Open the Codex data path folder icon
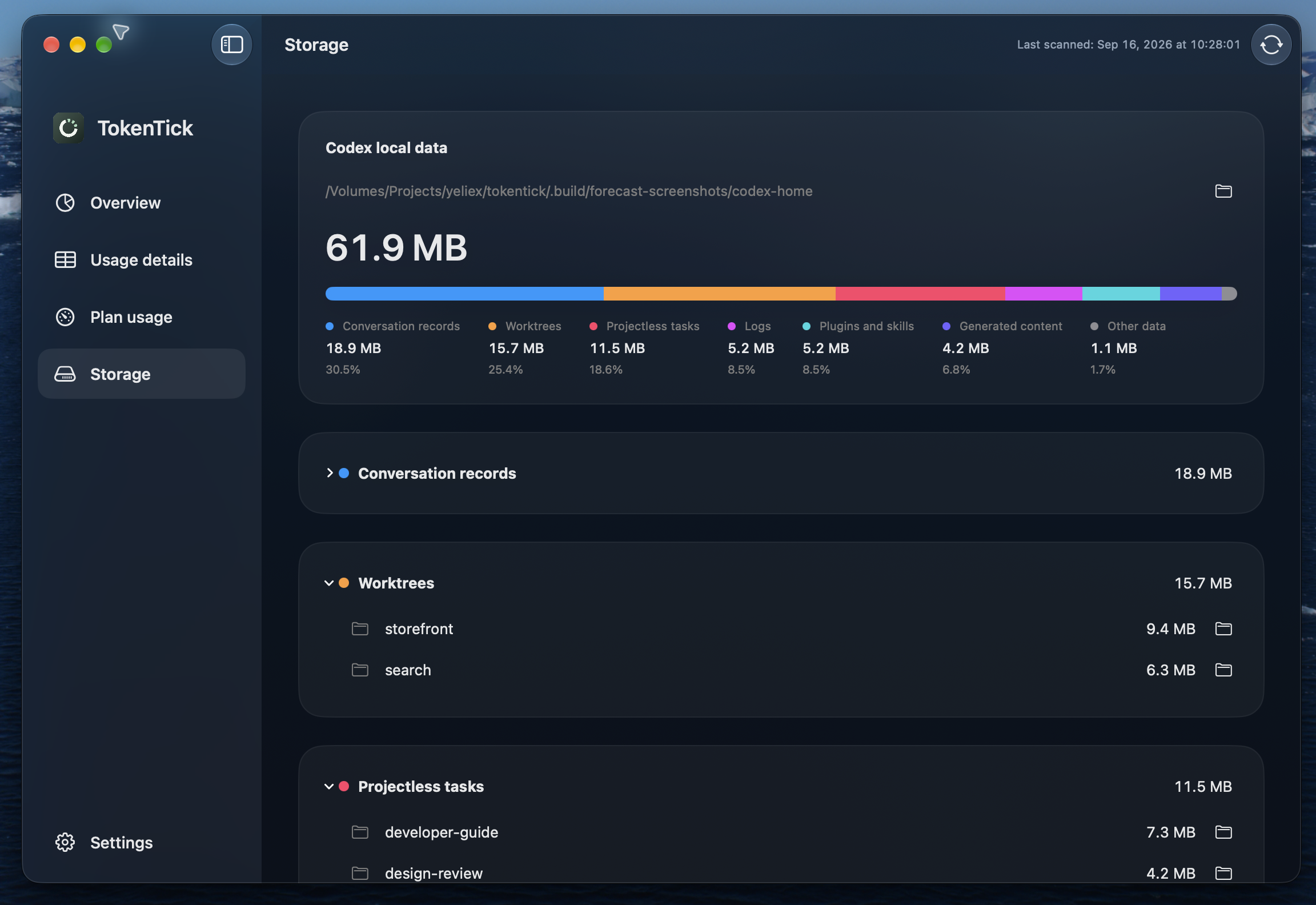The image size is (1316, 905). (1223, 191)
